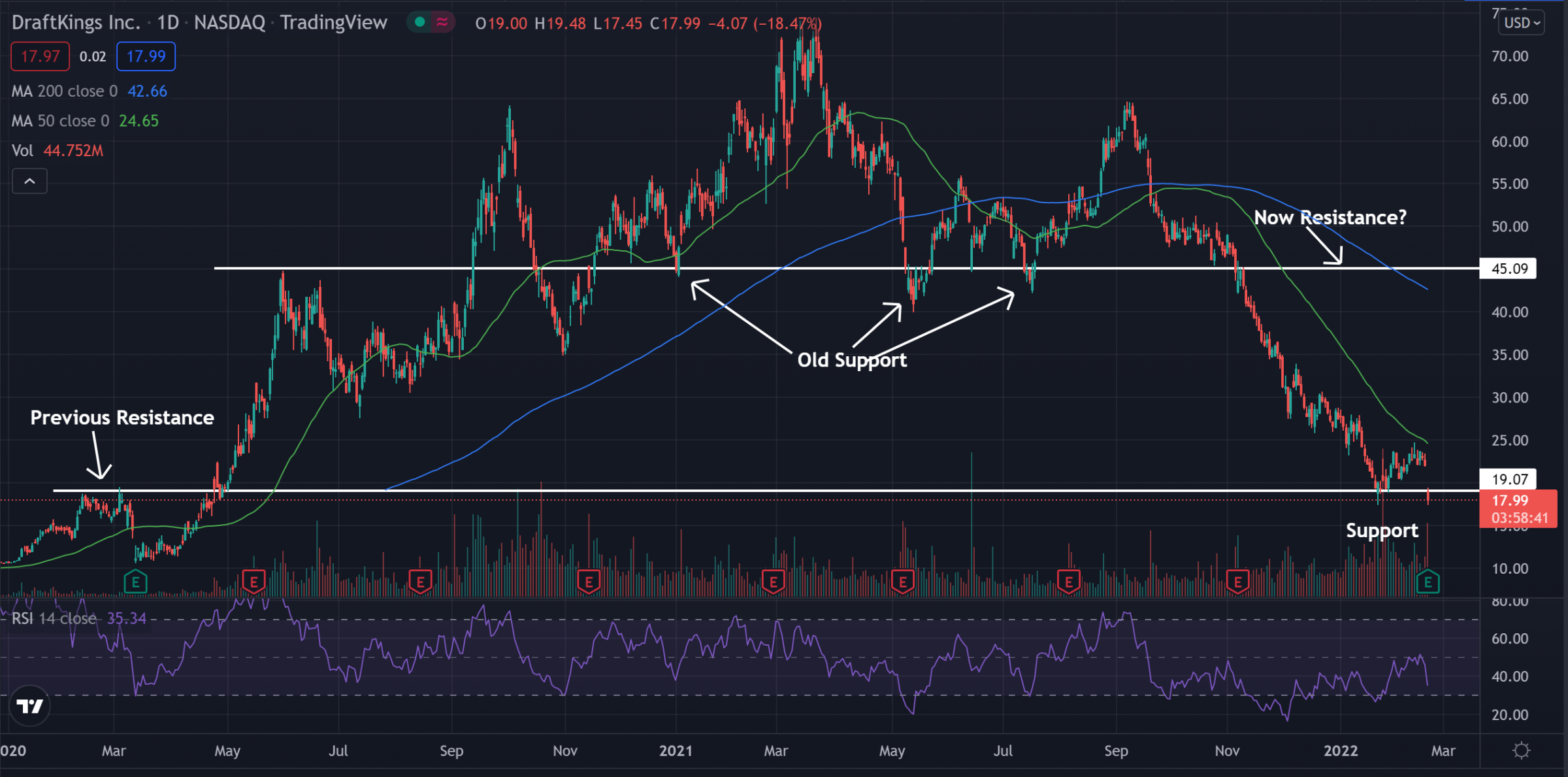Open the red earnings marker between July and September 2020

[x=420, y=581]
